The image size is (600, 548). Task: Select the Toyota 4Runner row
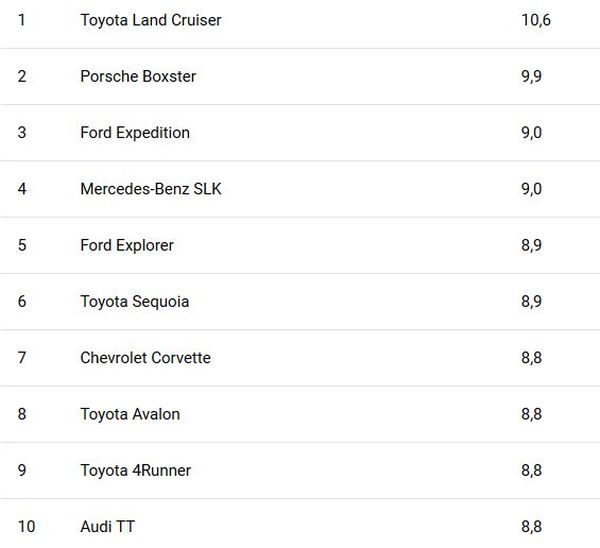pos(300,470)
